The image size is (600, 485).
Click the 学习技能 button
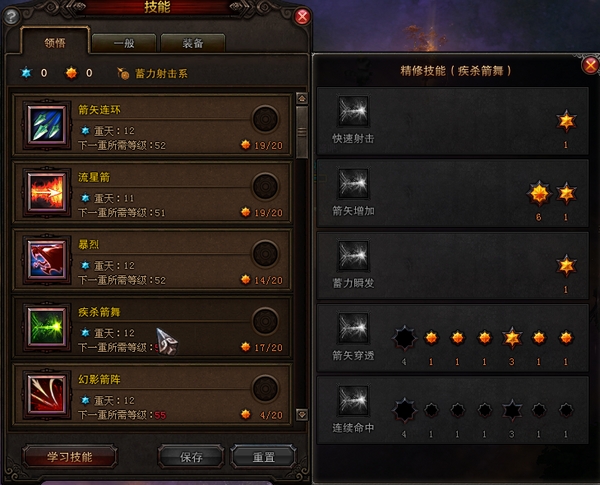pos(70,456)
